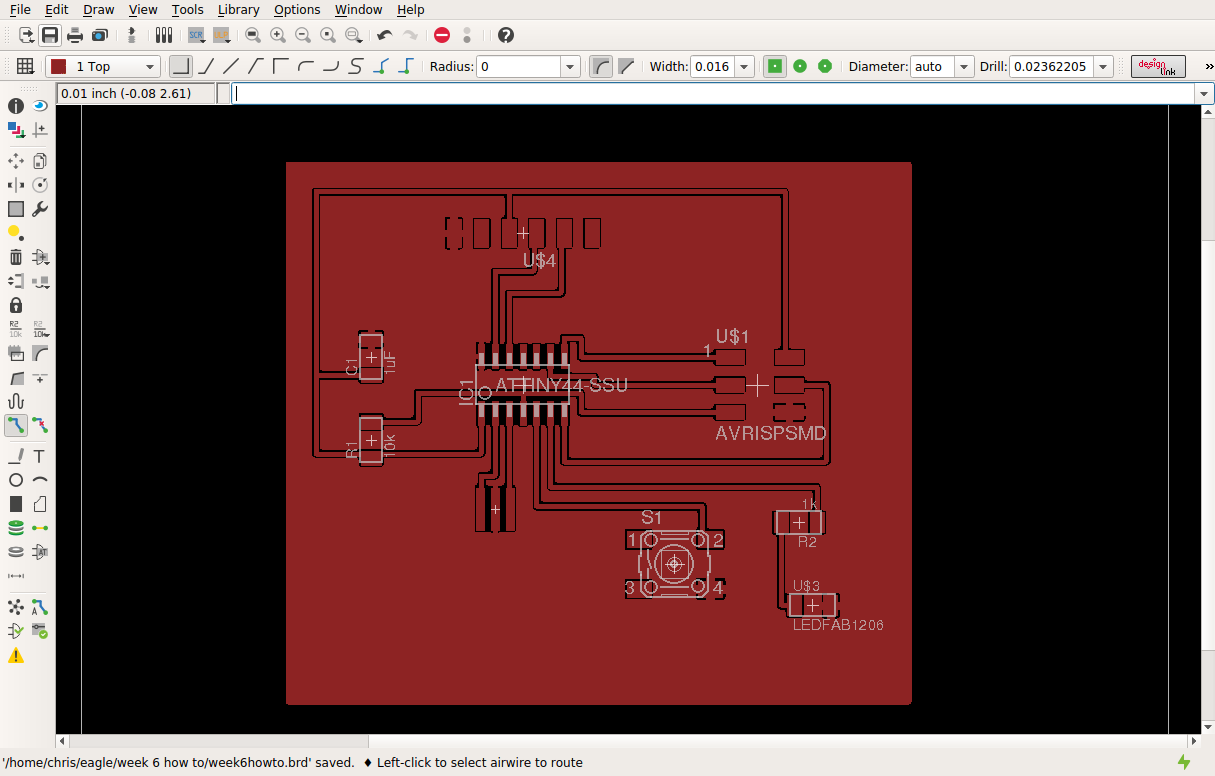The height and width of the screenshot is (776, 1215).
Task: Select the Info tool in the sidebar
Action: coord(16,106)
